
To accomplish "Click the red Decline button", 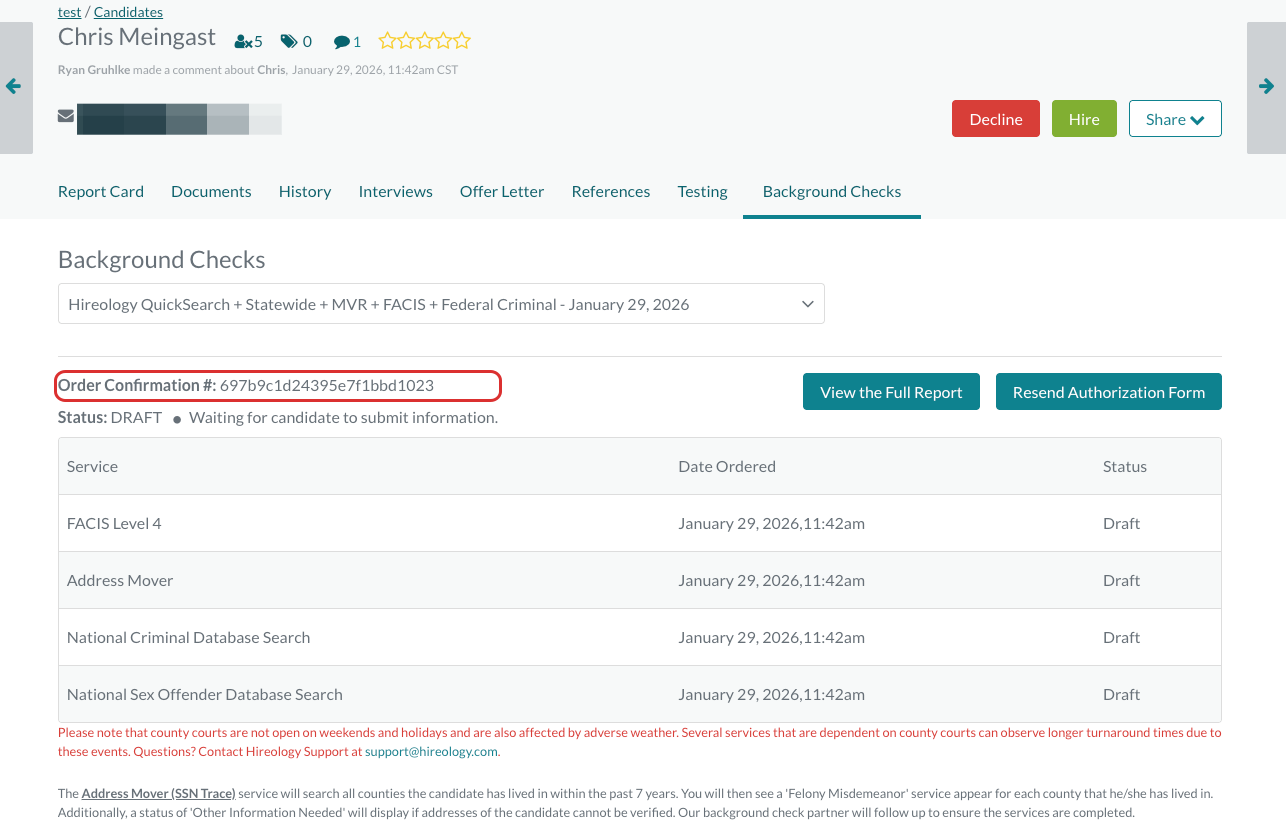I will pos(996,119).
